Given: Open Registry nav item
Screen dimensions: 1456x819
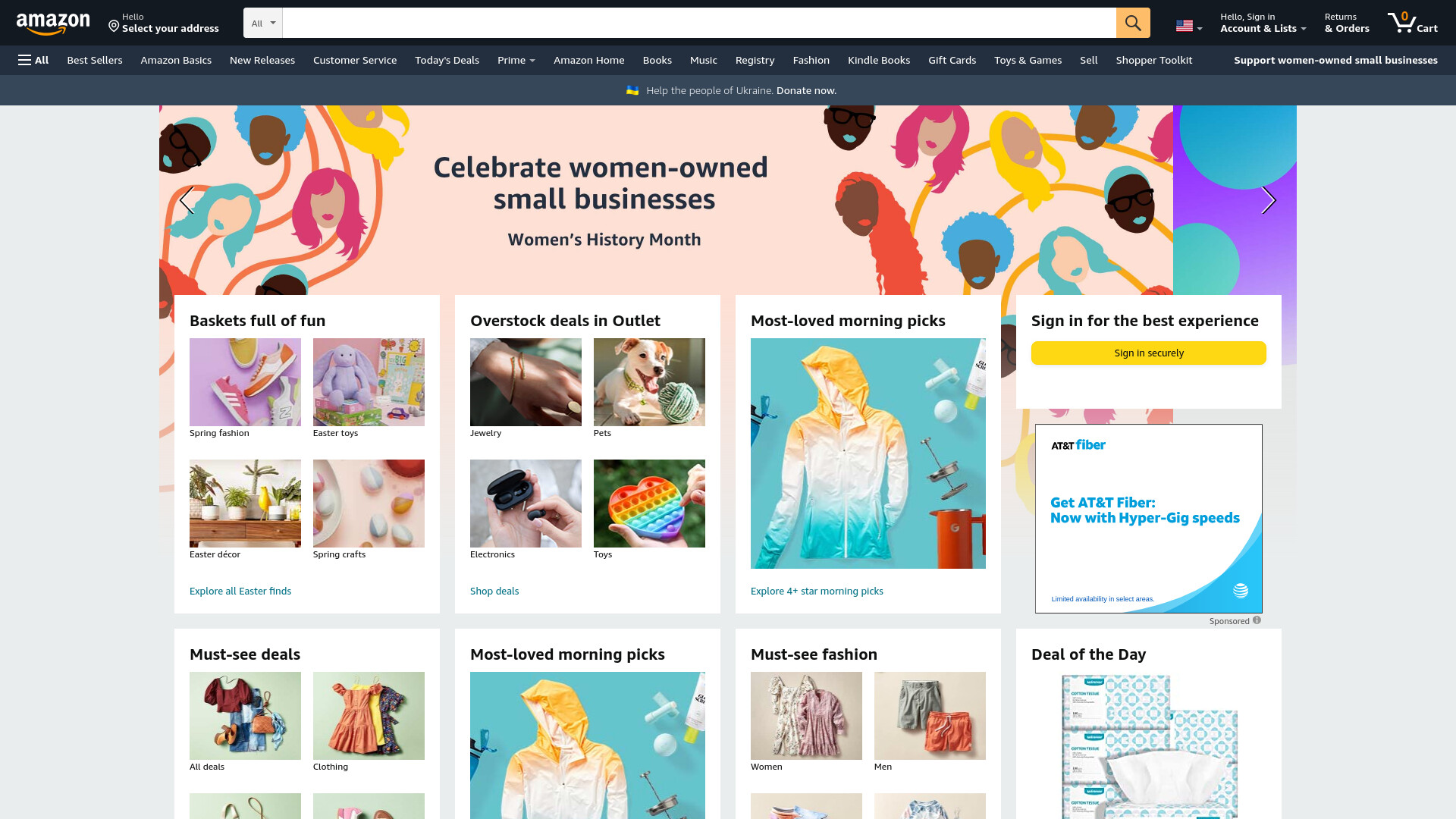Looking at the screenshot, I should [755, 60].
